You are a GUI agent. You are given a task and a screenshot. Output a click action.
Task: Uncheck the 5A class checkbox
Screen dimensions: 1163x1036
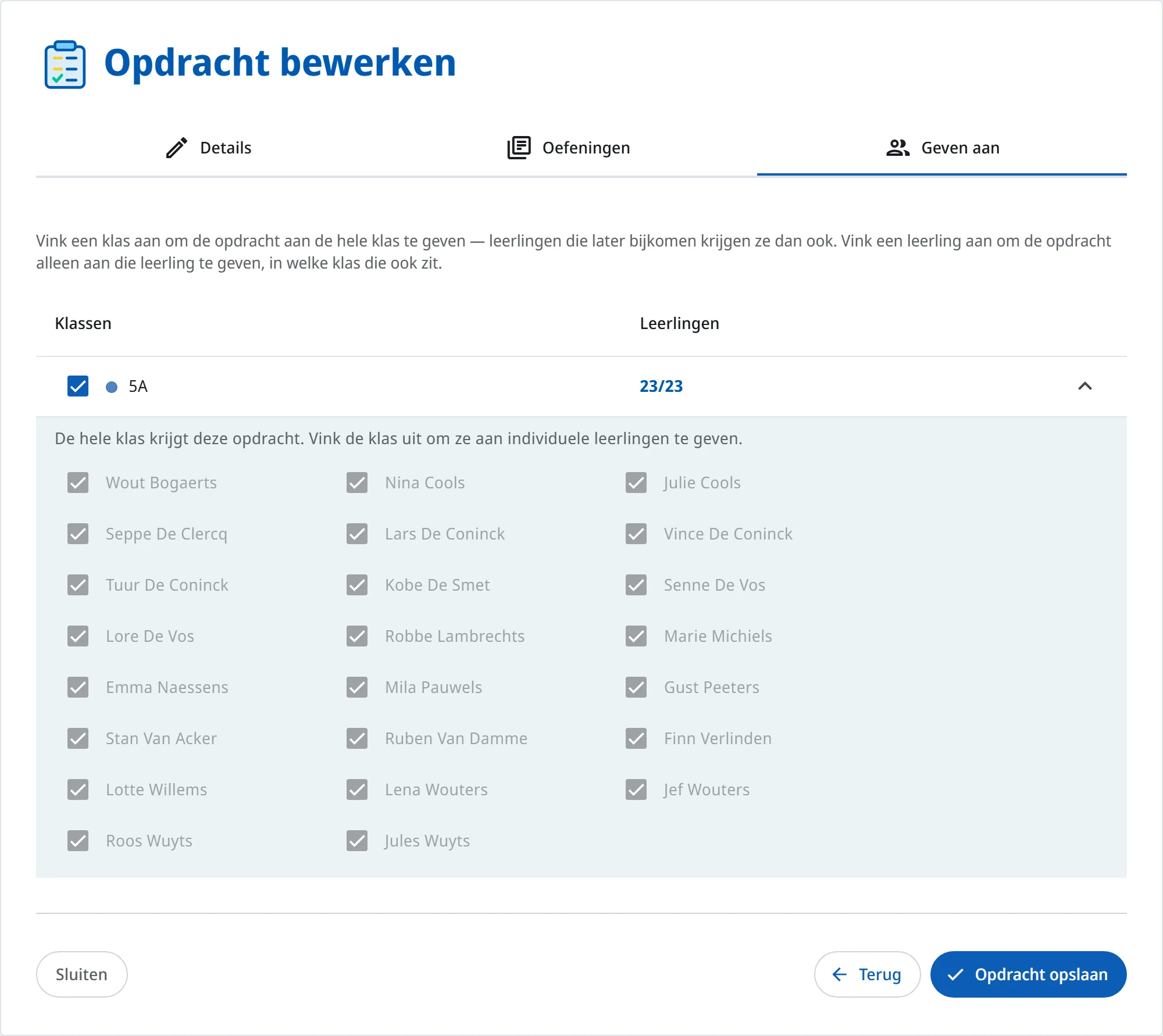coord(78,386)
